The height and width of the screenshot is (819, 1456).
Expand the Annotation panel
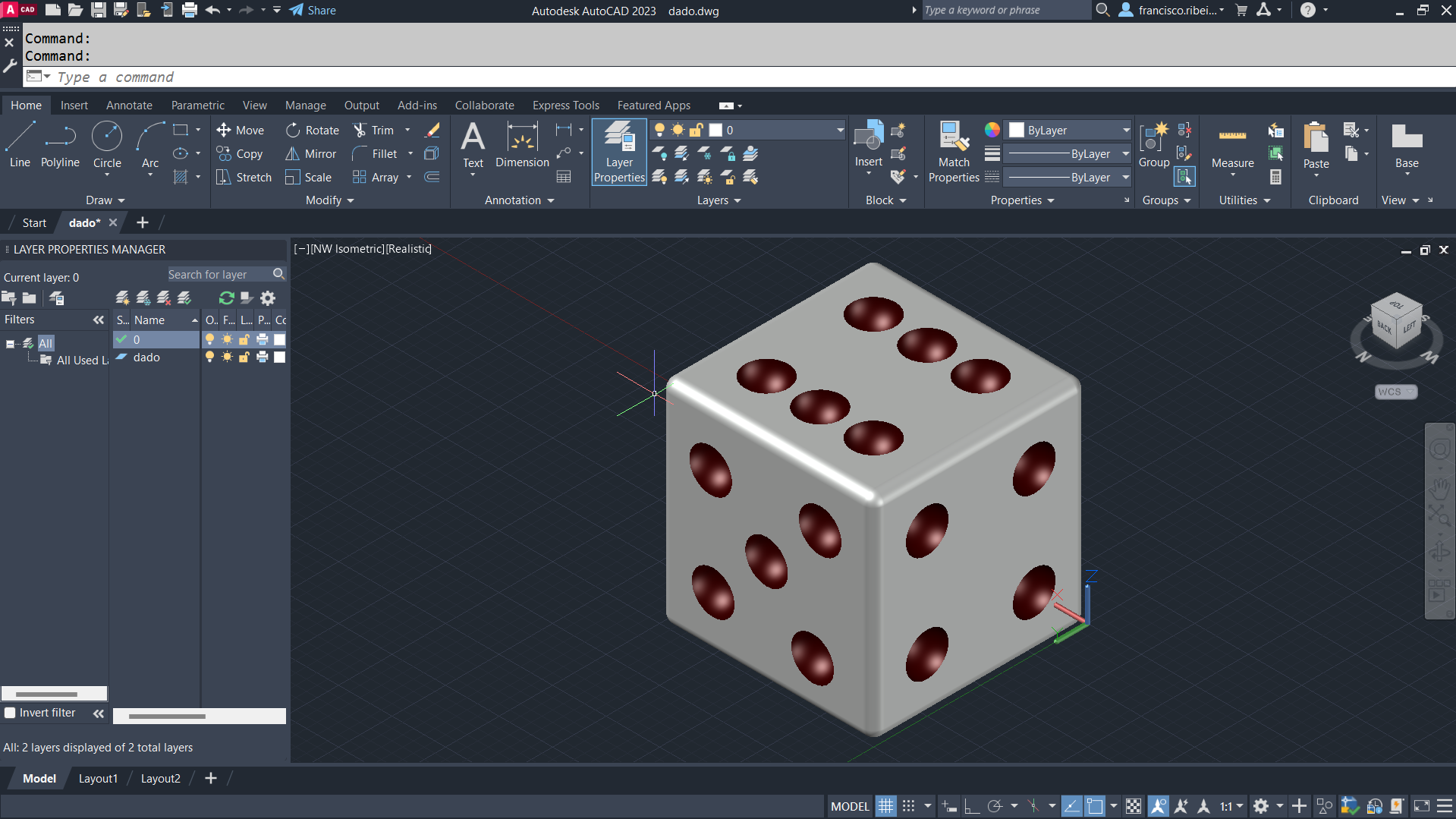tap(520, 200)
